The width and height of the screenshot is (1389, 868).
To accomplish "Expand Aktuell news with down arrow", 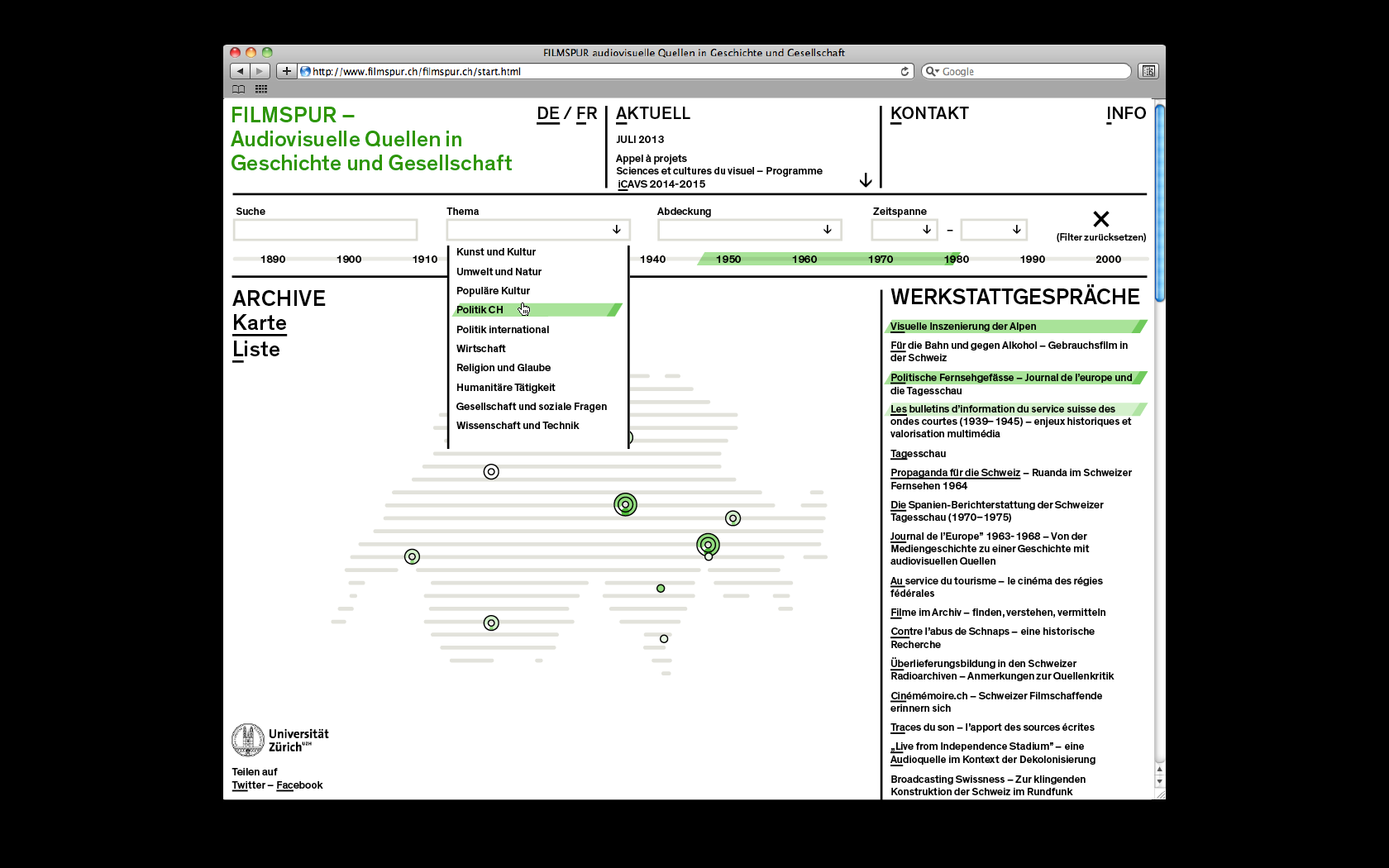I will [x=866, y=180].
